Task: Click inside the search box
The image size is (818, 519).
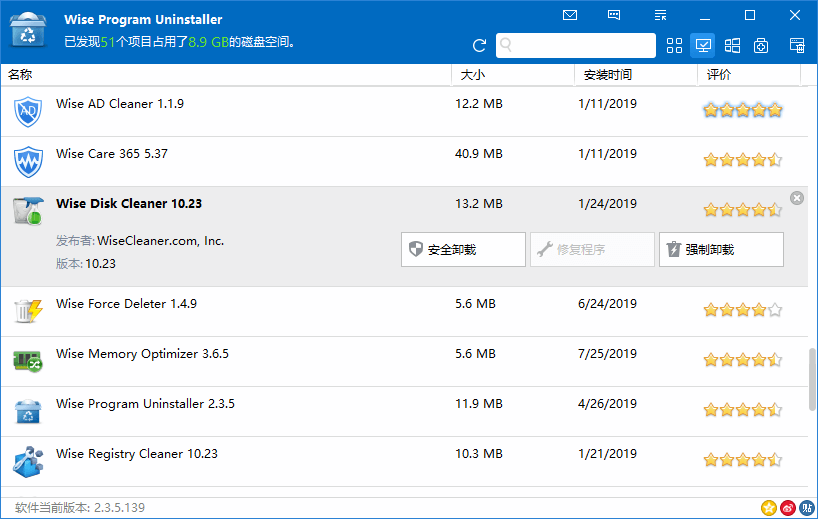Action: tap(575, 45)
